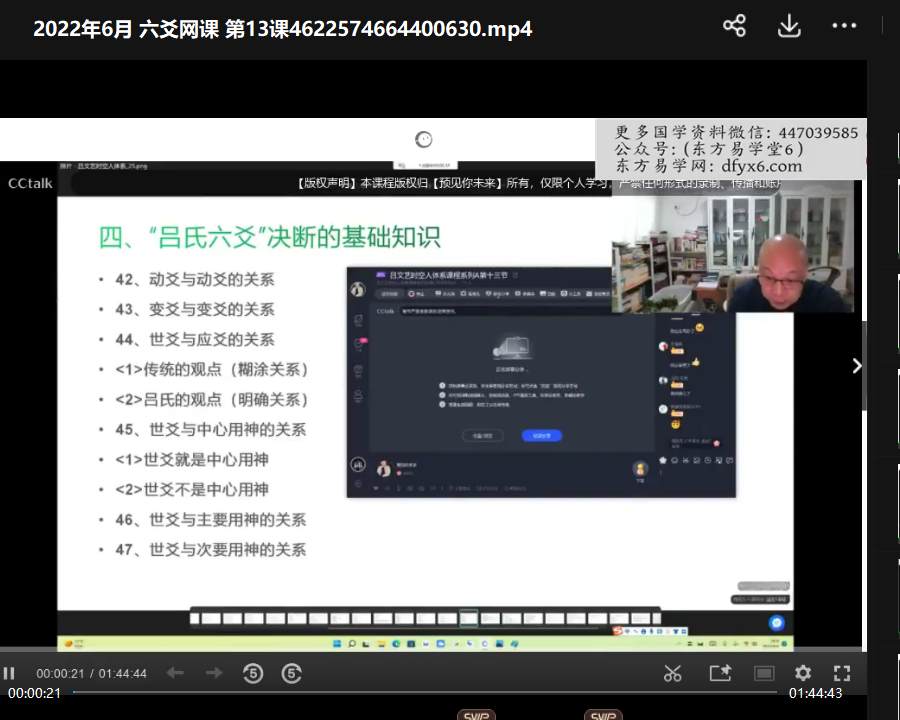900x720 pixels.
Task: Expand the side panel chevron on right
Action: pos(856,366)
